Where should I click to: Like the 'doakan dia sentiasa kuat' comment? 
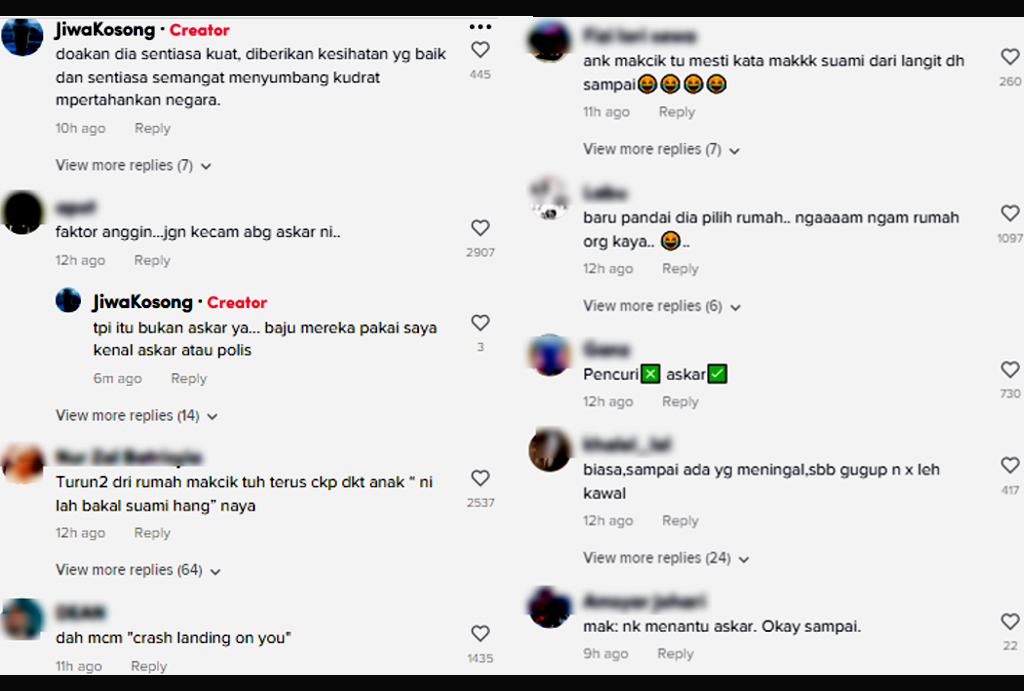pyautogui.click(x=480, y=50)
